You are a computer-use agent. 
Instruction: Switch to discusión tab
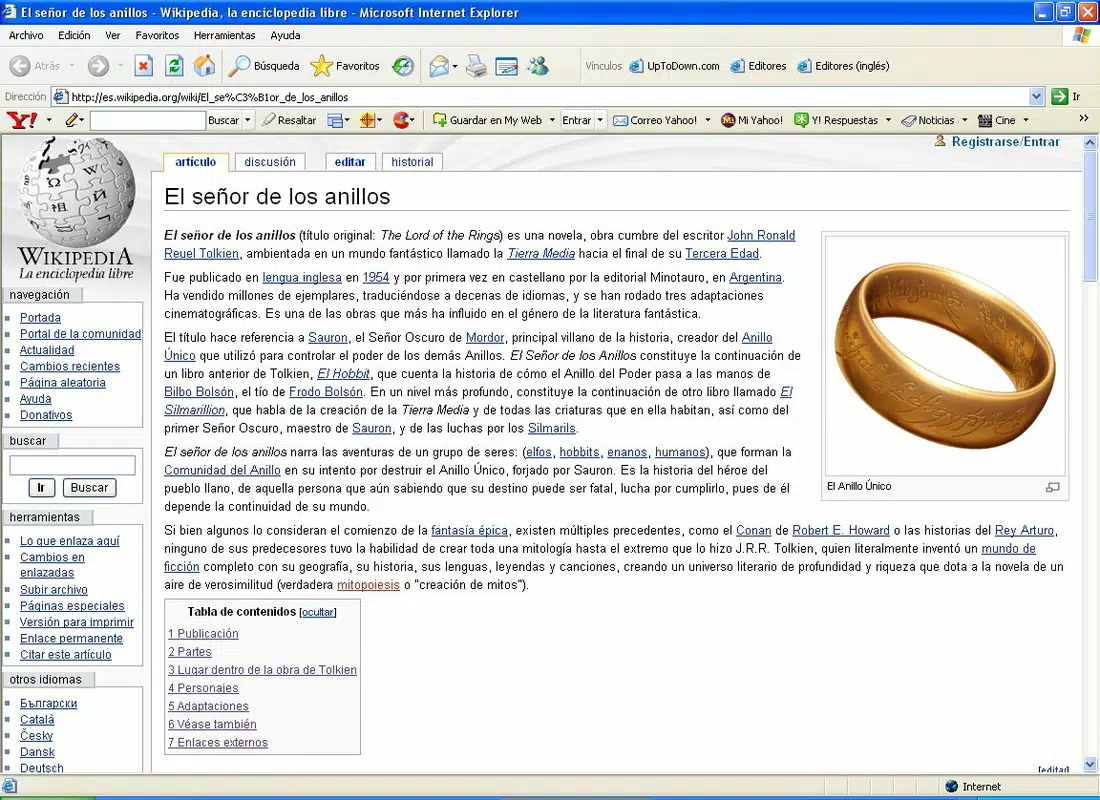click(x=270, y=162)
